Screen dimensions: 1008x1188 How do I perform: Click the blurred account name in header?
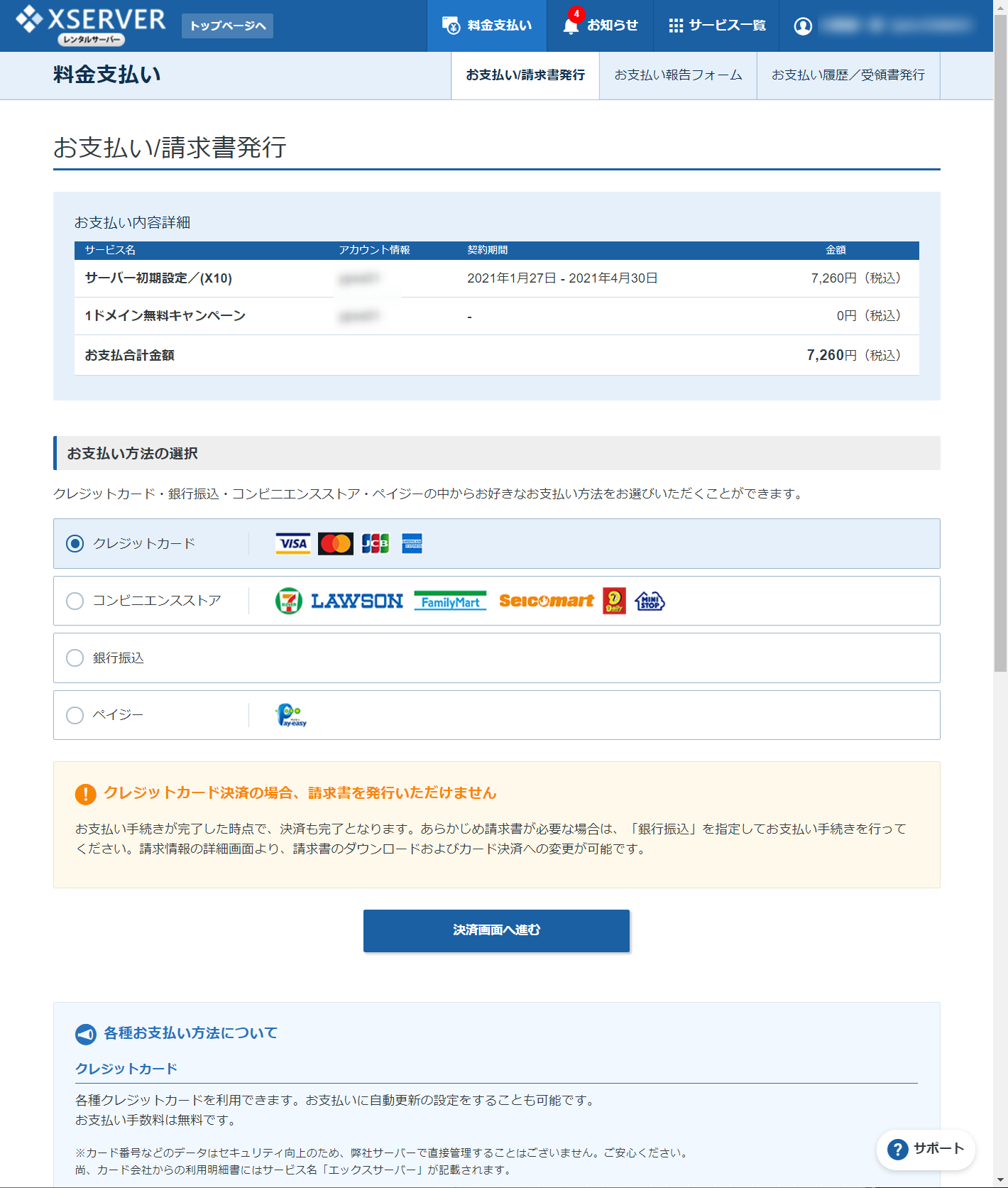pos(896,26)
